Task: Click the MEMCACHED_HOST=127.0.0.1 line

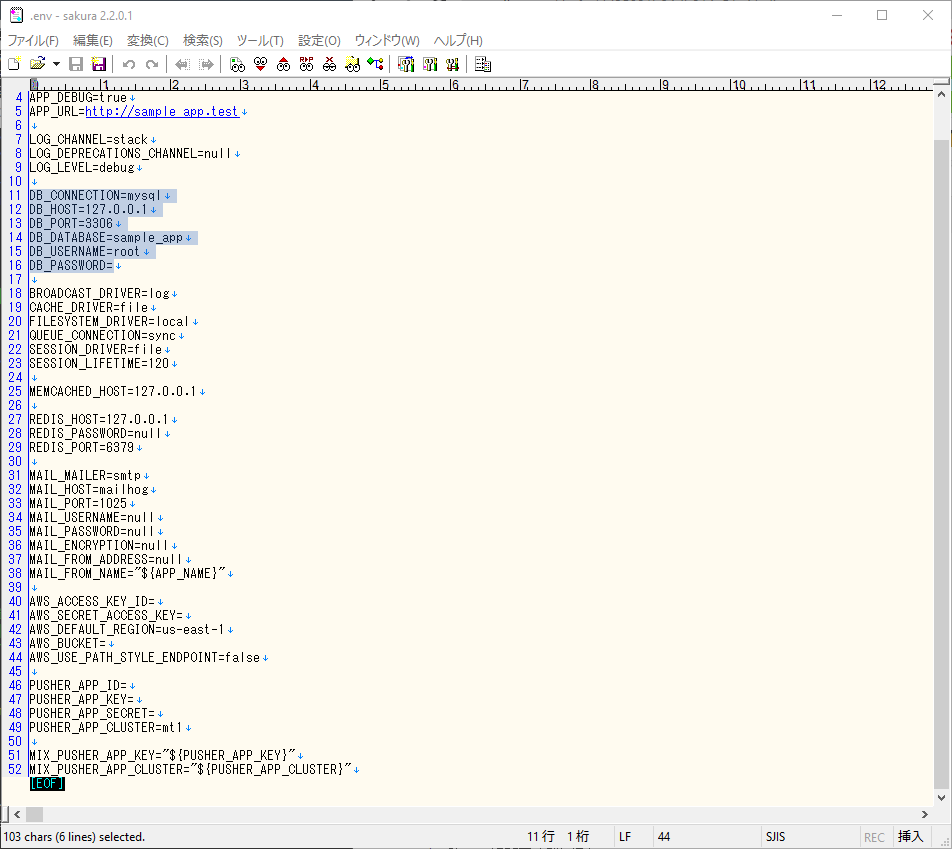Action: (x=113, y=392)
